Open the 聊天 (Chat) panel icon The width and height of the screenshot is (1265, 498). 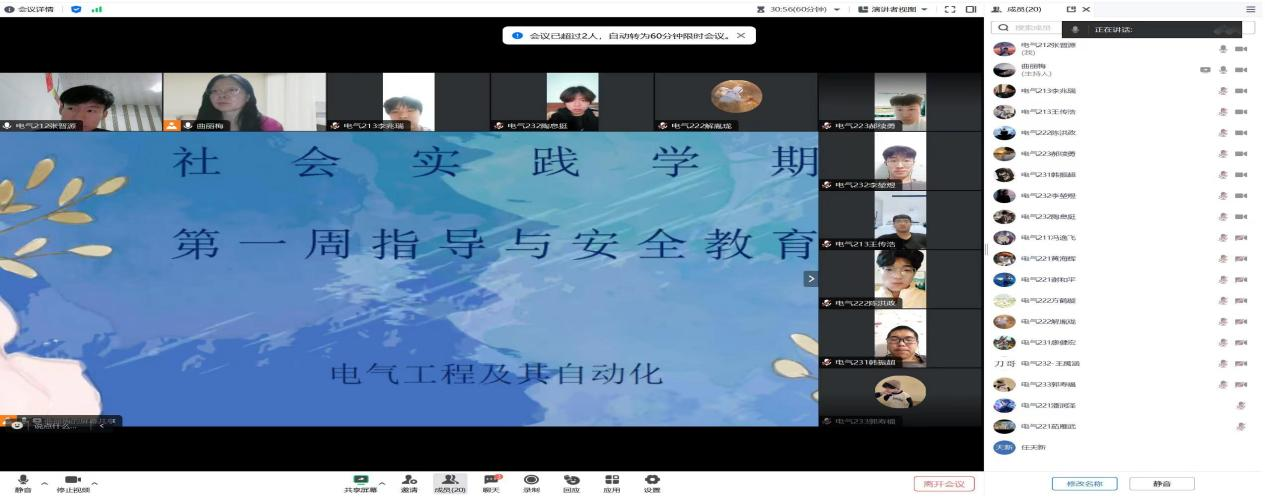pyautogui.click(x=491, y=482)
